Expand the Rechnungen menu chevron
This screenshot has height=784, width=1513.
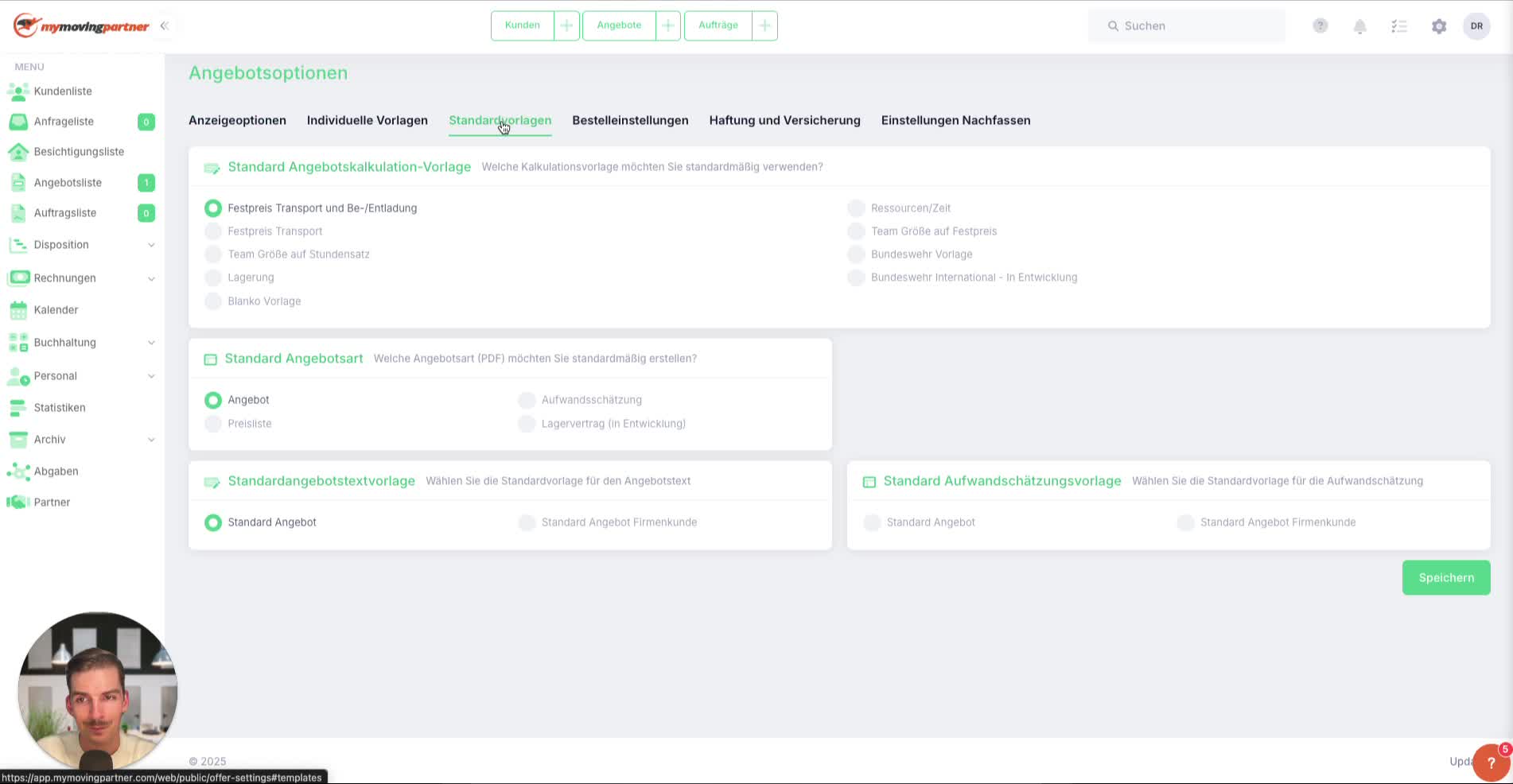pyautogui.click(x=151, y=278)
